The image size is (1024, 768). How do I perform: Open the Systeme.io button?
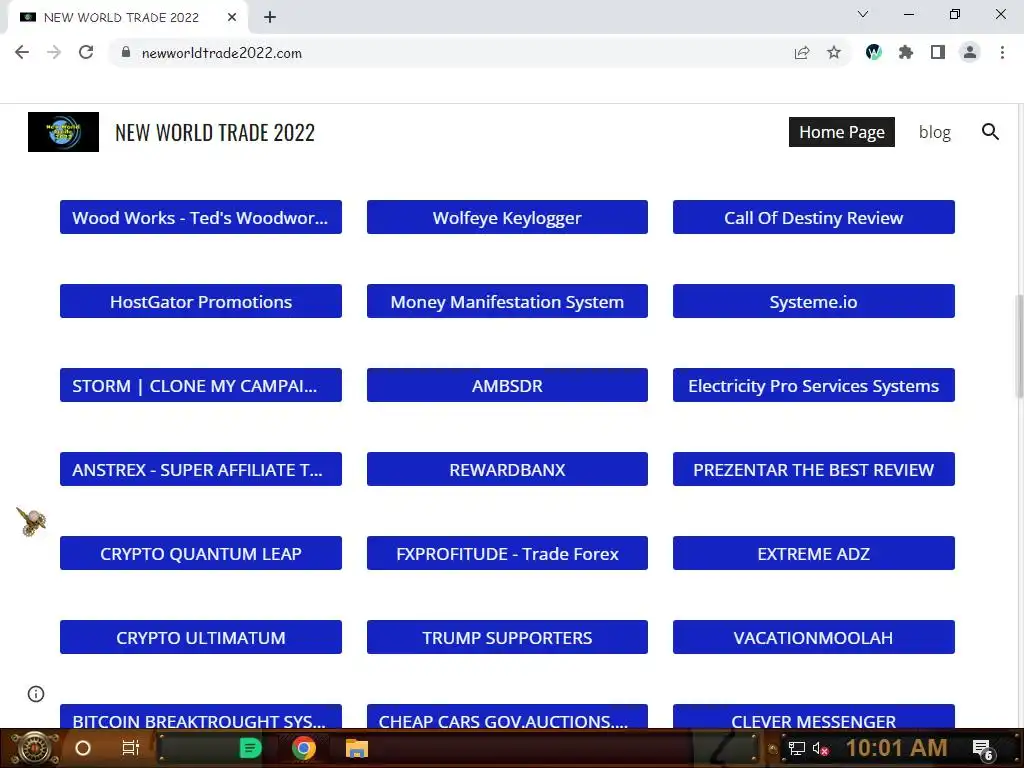click(x=814, y=301)
